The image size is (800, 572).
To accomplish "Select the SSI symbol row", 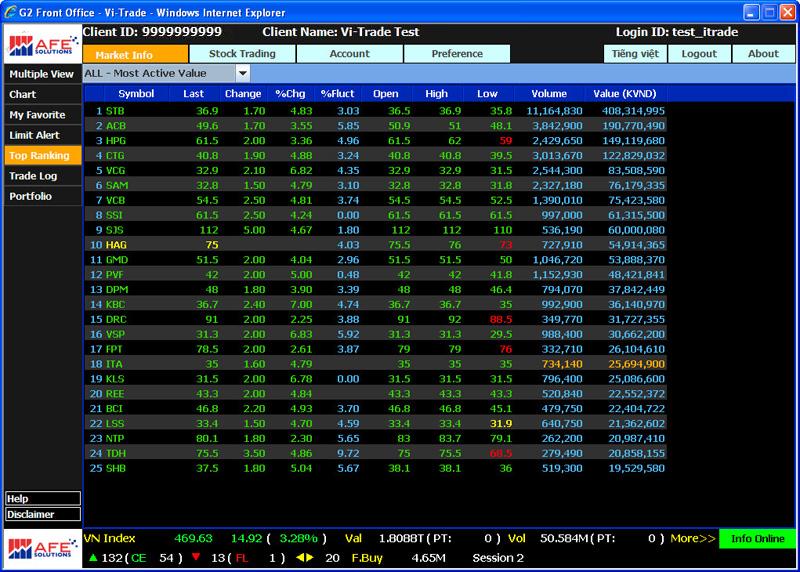I will [x=375, y=215].
